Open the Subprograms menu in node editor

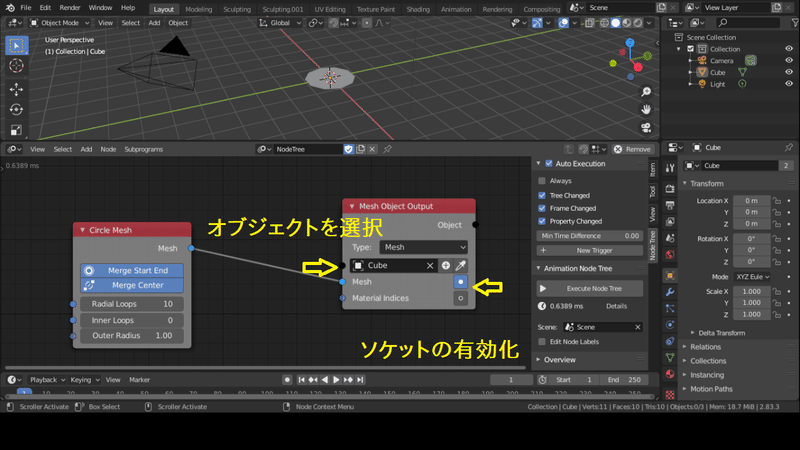click(x=143, y=149)
